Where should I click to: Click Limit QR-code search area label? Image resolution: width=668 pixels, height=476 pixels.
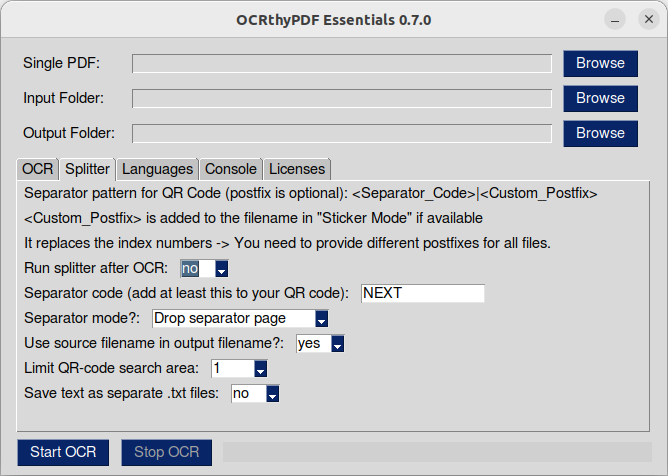(111, 368)
